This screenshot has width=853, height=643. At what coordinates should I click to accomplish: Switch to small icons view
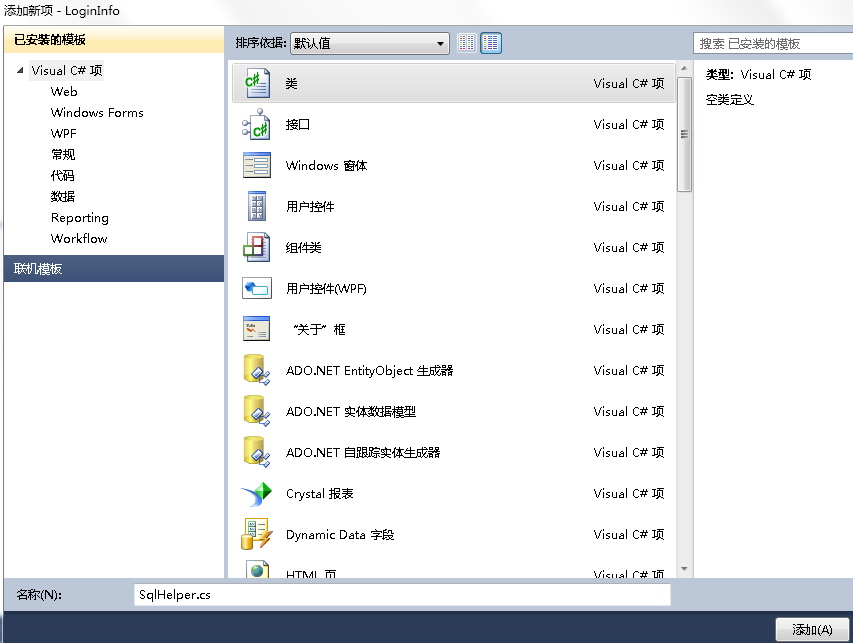pos(467,42)
